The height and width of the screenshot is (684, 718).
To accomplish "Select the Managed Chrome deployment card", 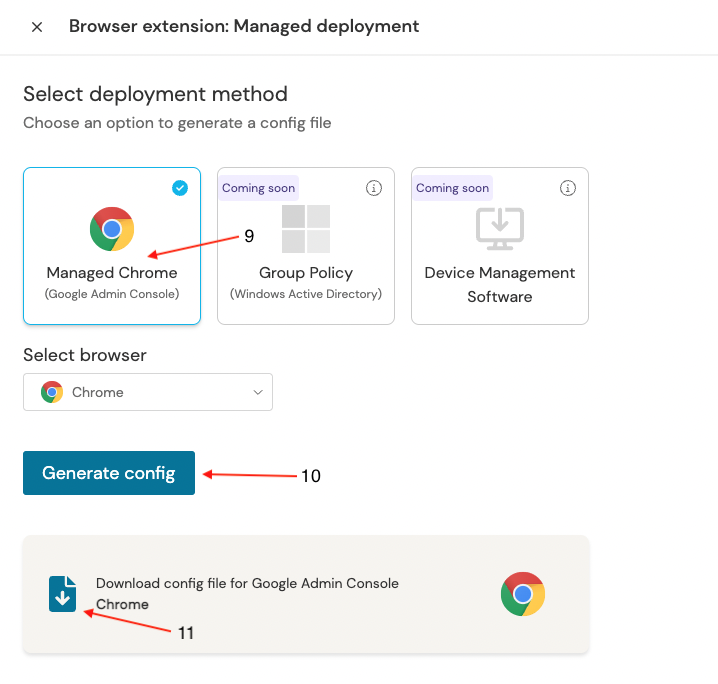I will pyautogui.click(x=112, y=246).
